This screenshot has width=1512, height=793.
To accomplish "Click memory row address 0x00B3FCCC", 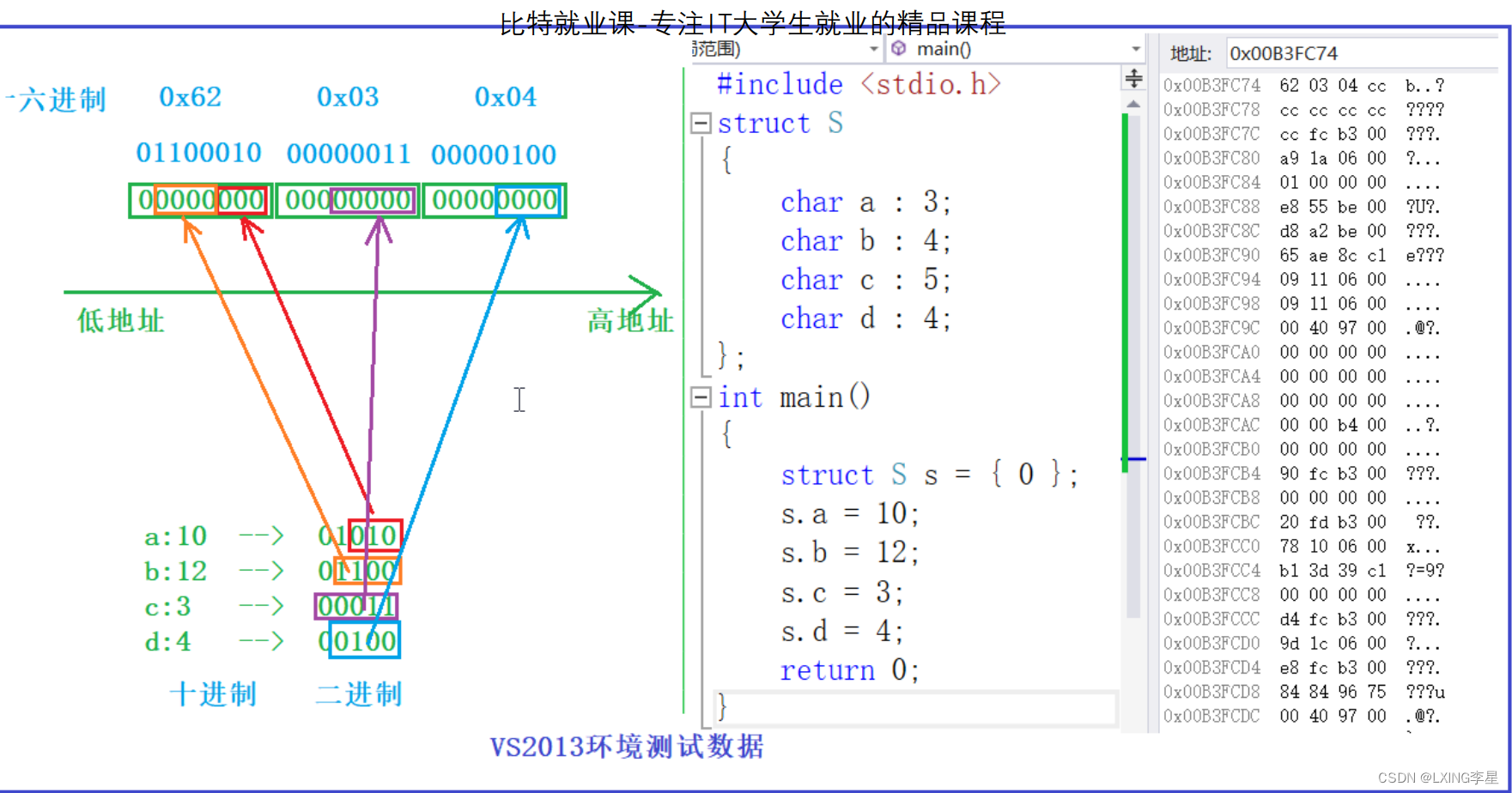I will [1211, 619].
